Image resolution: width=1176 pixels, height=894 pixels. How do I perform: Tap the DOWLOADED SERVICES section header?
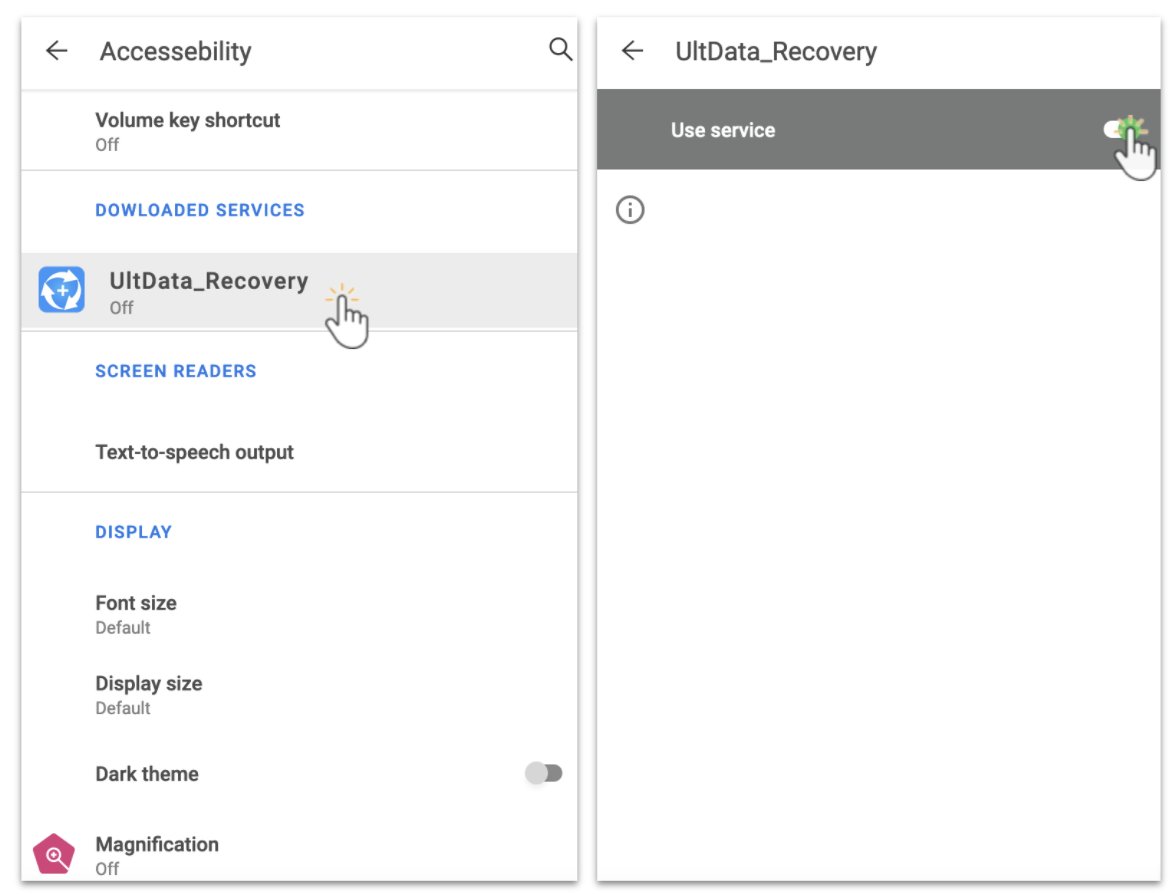click(200, 210)
